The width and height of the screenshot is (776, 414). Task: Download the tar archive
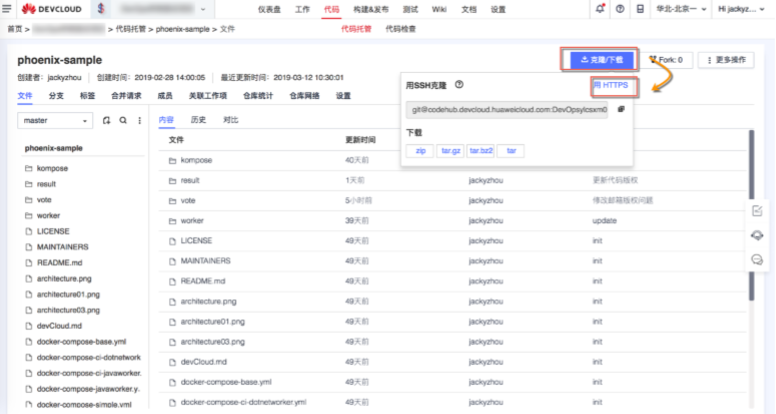tap(511, 151)
